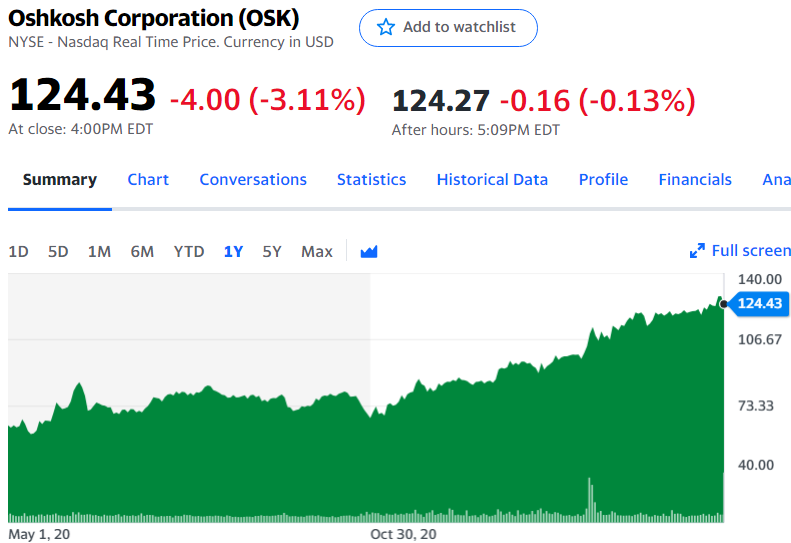Click the At close: 4:00PM EDT text
This screenshot has height=543, width=791.
tap(81, 129)
